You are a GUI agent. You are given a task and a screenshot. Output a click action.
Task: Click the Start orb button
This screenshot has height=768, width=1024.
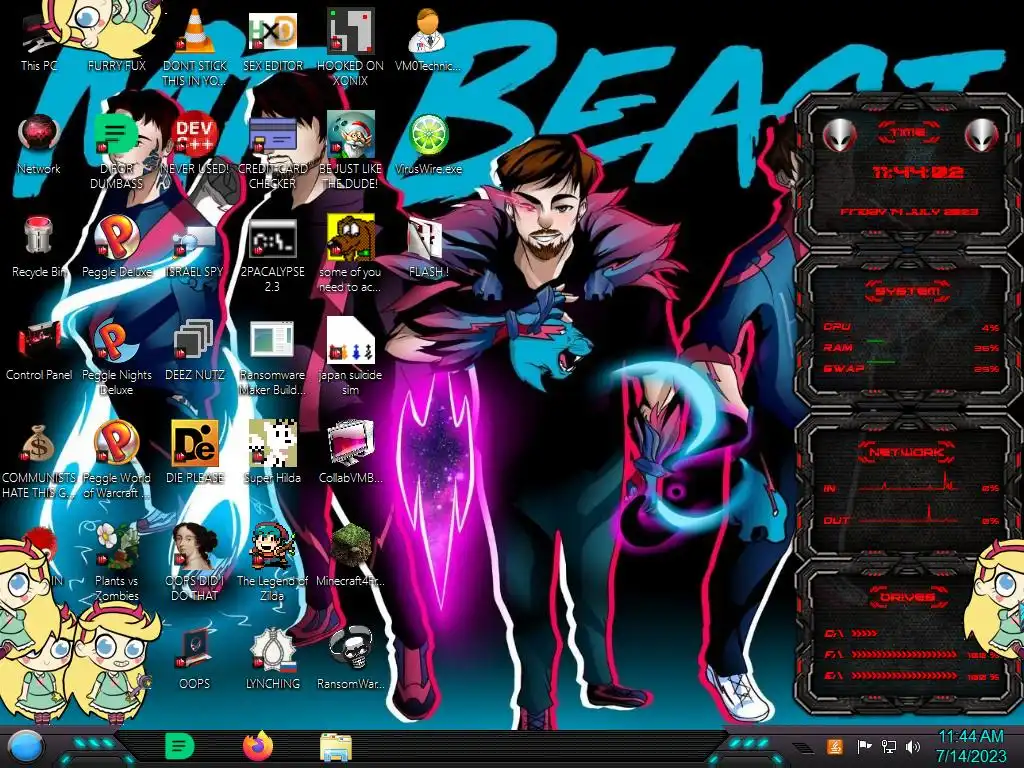pyautogui.click(x=25, y=747)
